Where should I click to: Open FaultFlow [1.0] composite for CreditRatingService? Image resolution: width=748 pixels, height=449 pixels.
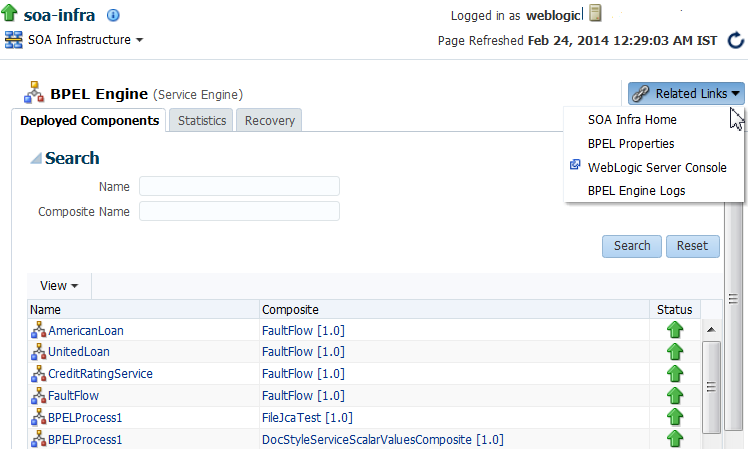pos(303,374)
